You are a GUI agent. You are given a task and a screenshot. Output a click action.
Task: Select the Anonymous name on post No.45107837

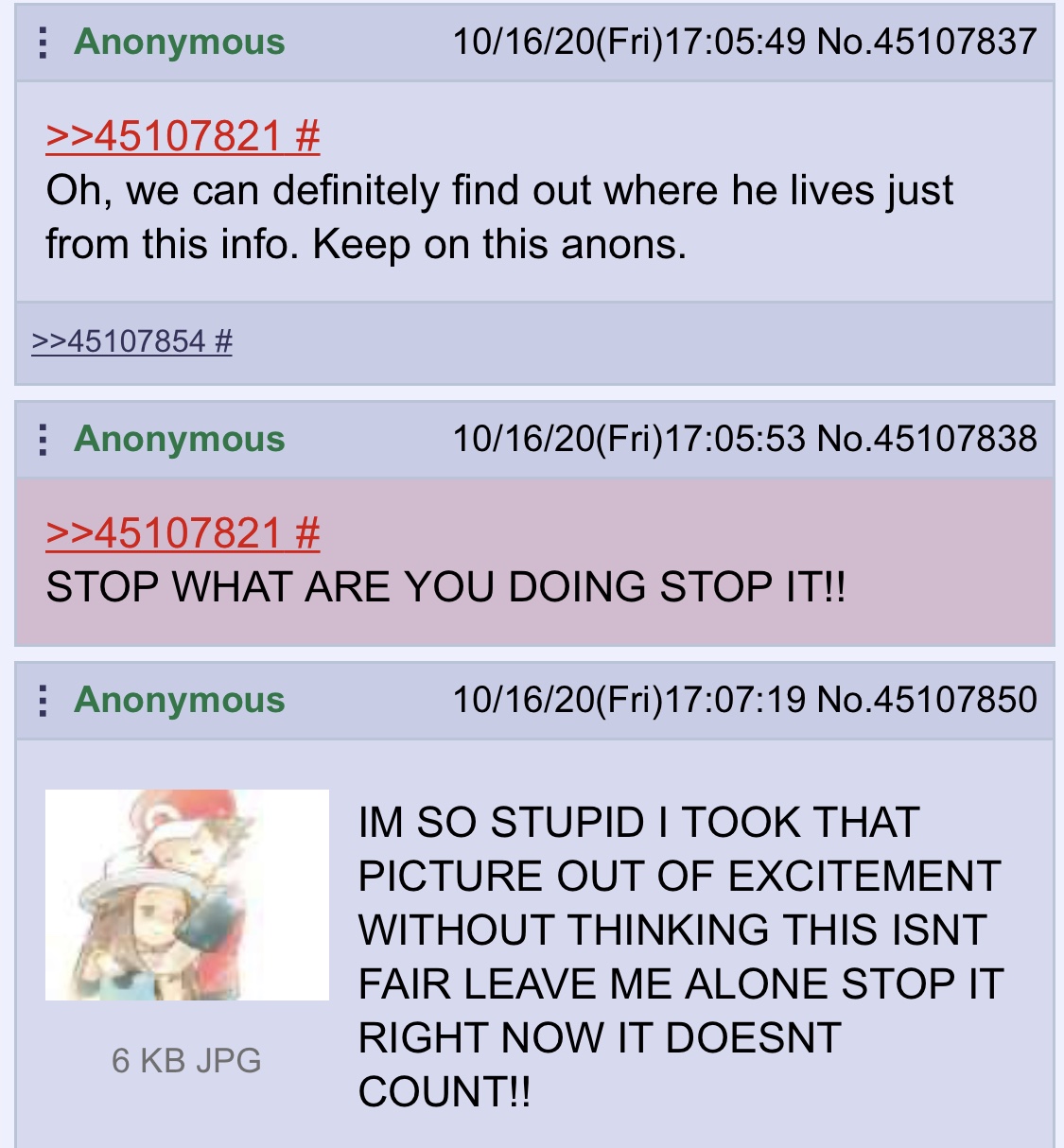pyautogui.click(x=180, y=43)
